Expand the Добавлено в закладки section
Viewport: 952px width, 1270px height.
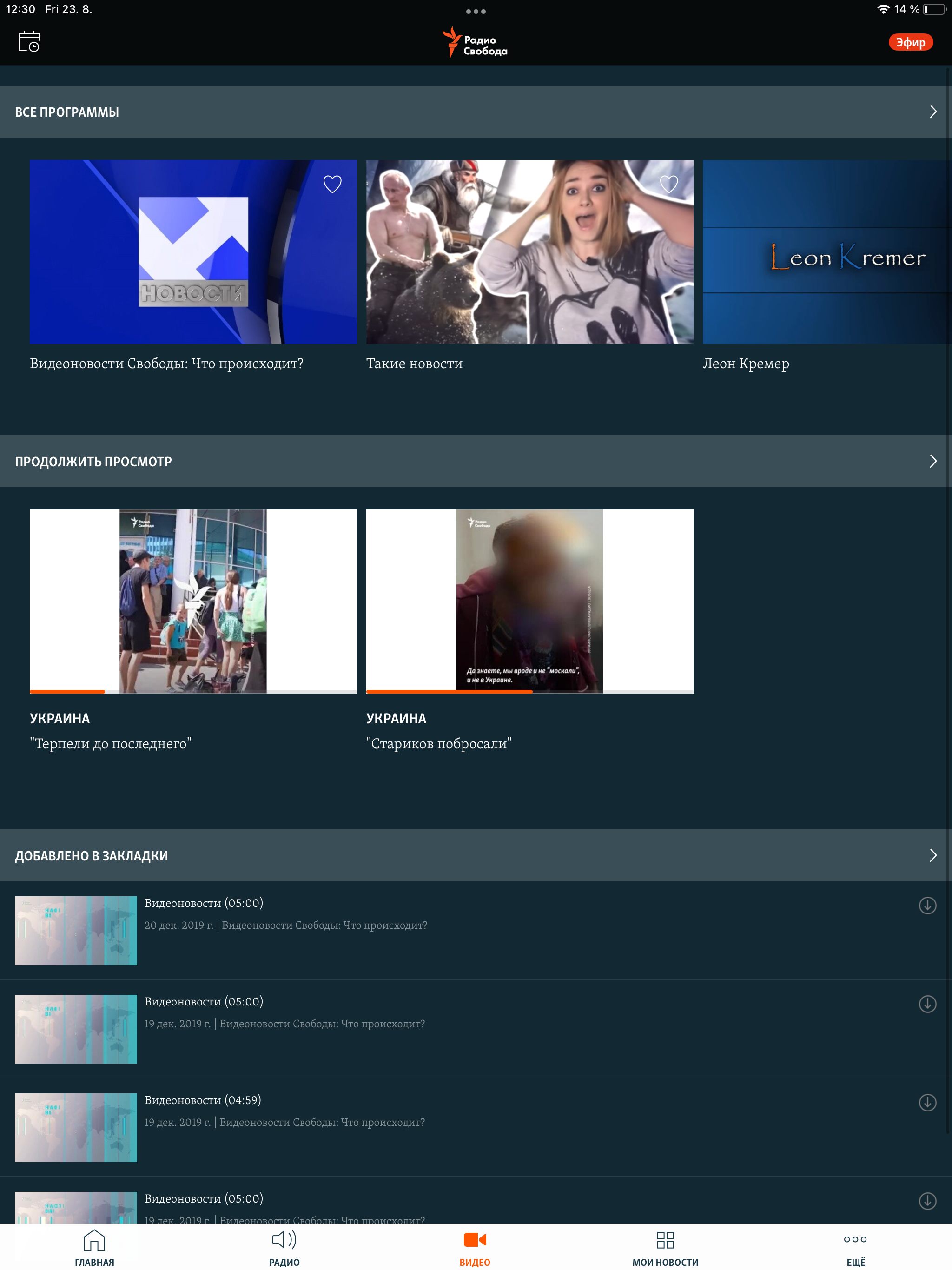932,855
